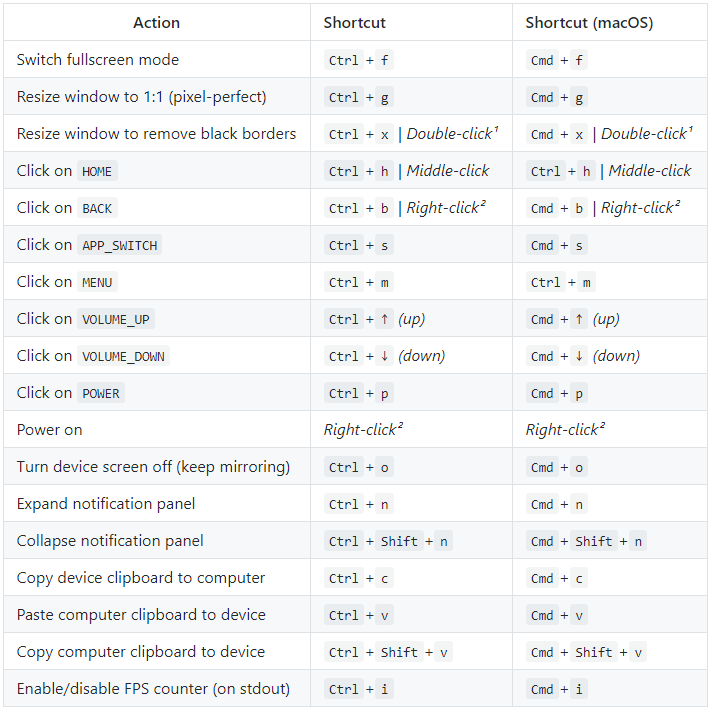711x710 pixels.
Task: Click the "Action" column header
Action: point(157,22)
